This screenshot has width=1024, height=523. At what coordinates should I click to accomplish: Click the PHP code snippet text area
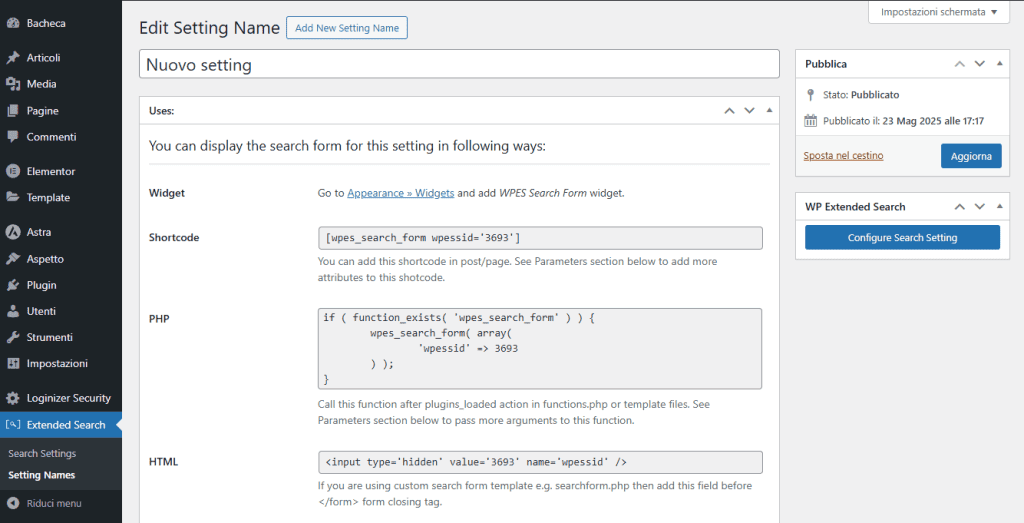[539, 349]
